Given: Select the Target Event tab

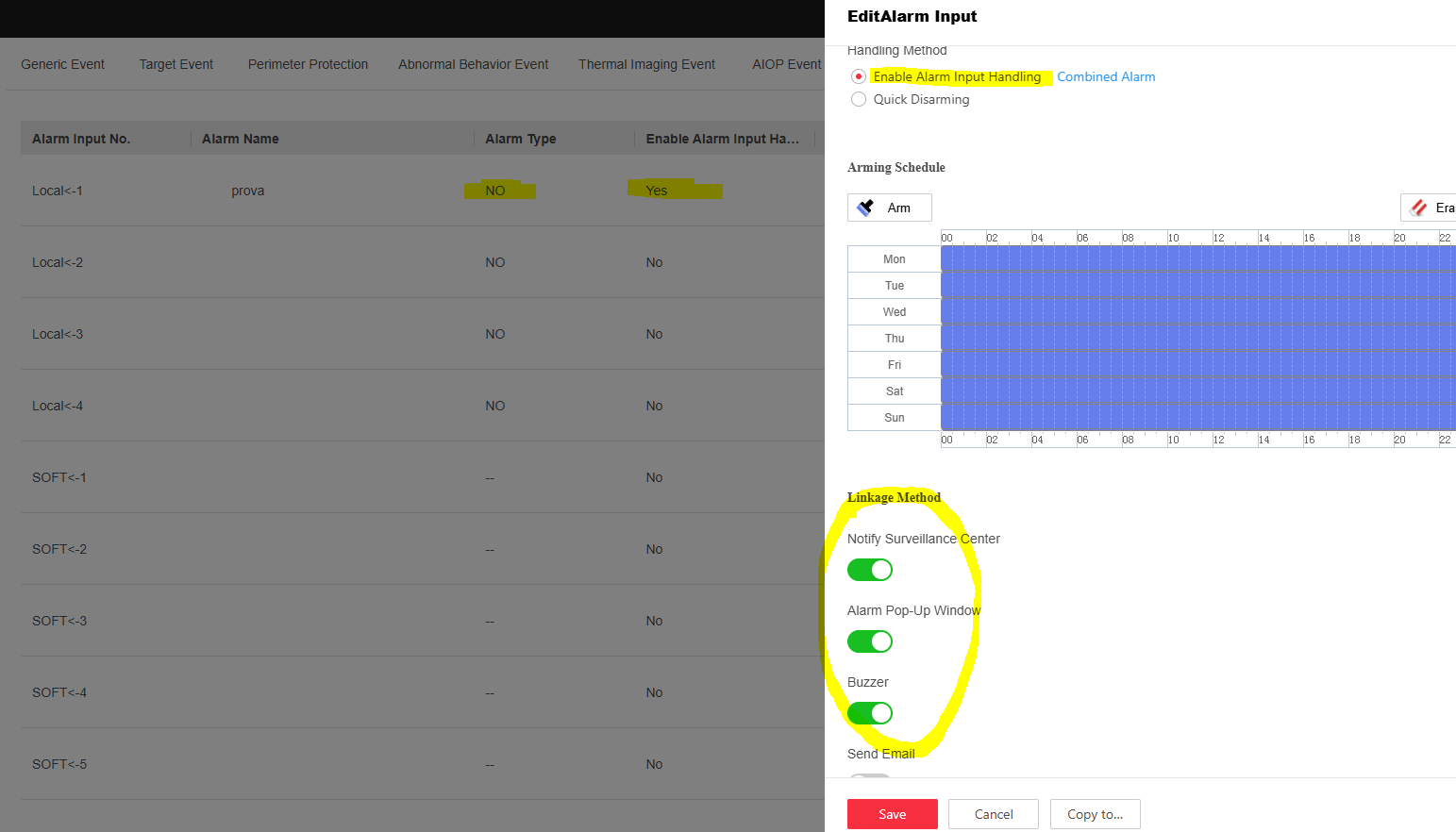Looking at the screenshot, I should pos(176,64).
